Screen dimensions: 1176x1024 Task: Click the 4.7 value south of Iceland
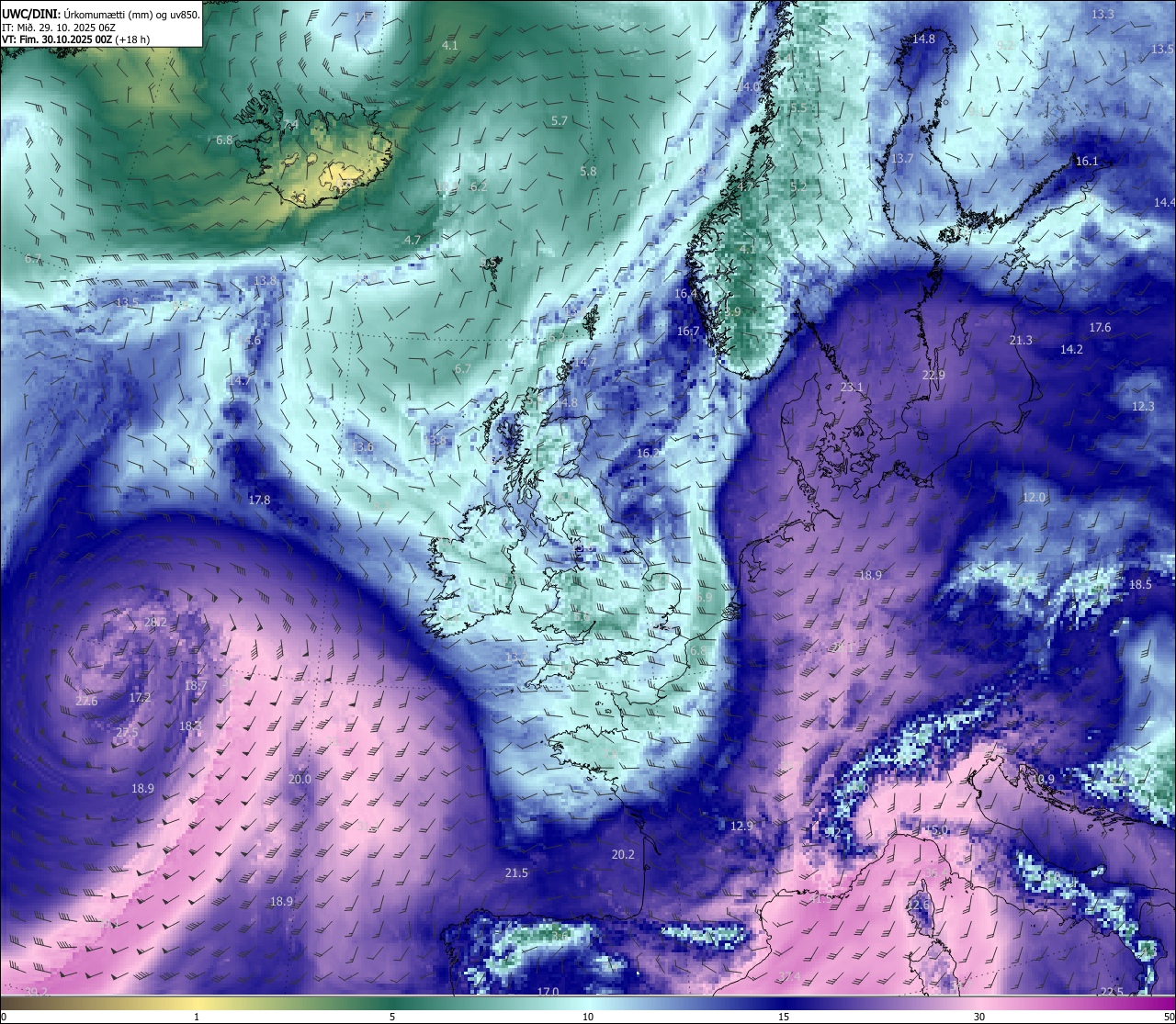pos(413,241)
